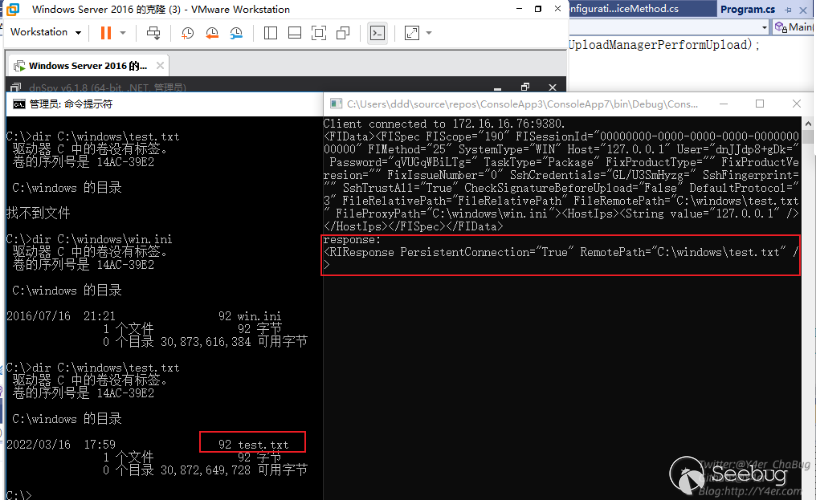Image resolution: width=816 pixels, height=503 pixels.
Task: Click the FileProxyPath="C:\windows\win.ini" text
Action: [x=447, y=214]
